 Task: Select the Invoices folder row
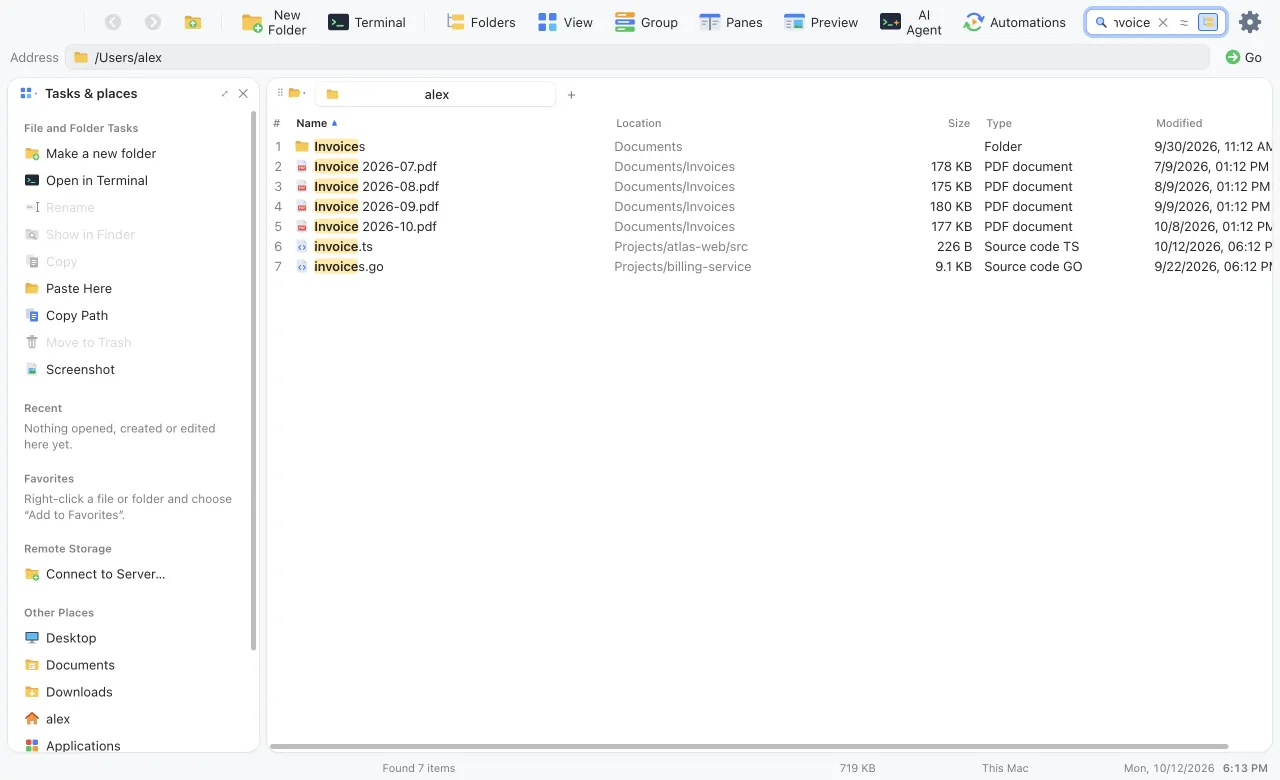click(770, 146)
